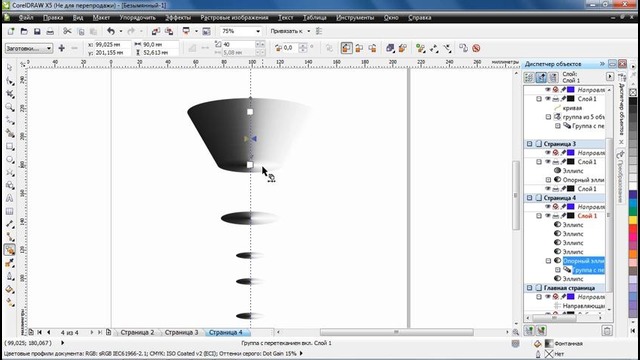Open the Path properties blend option
Image resolution: width=640 pixels, height=360 pixels.
tap(448, 48)
